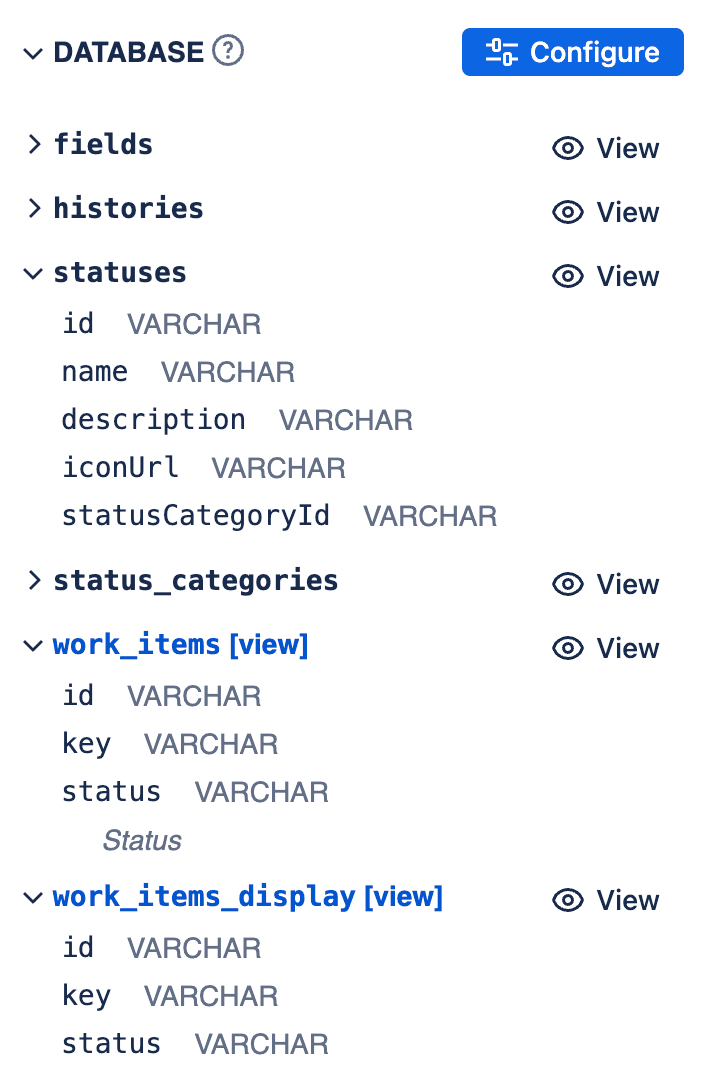Image resolution: width=710 pixels, height=1081 pixels.
Task: Open the work_items [view] link
Action: coord(181,645)
